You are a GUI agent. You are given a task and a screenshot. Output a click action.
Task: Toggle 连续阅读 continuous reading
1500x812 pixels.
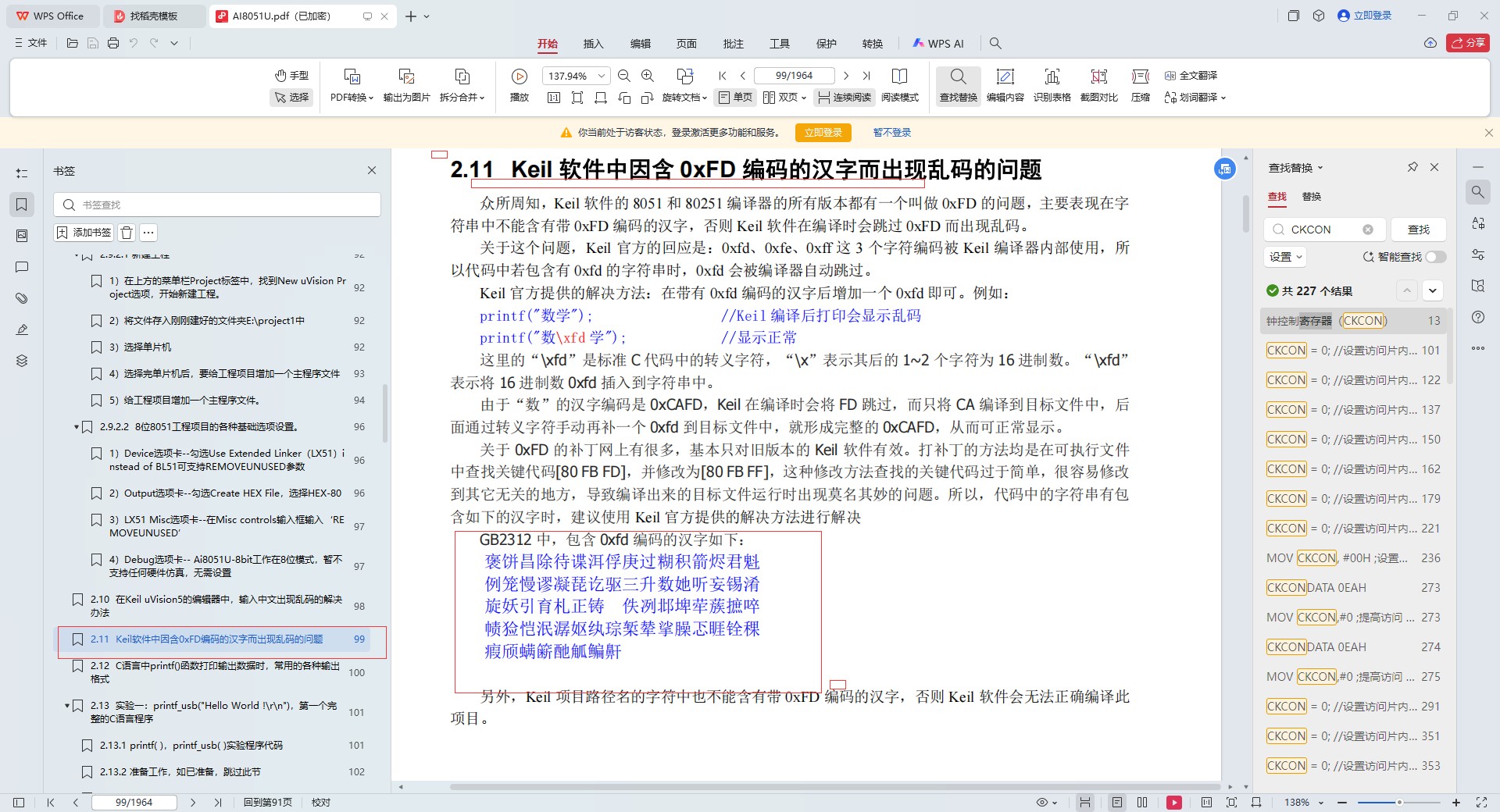click(x=845, y=98)
